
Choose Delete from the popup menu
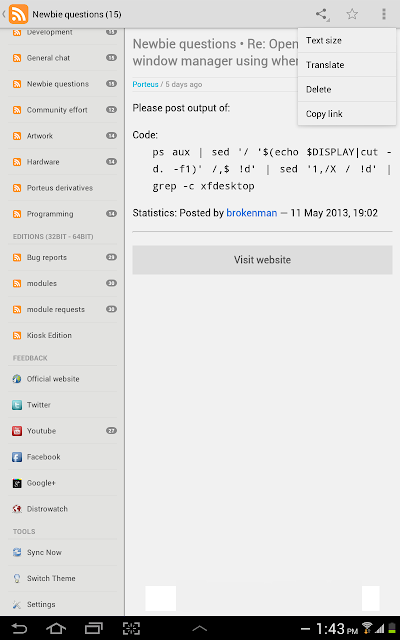pos(347,89)
